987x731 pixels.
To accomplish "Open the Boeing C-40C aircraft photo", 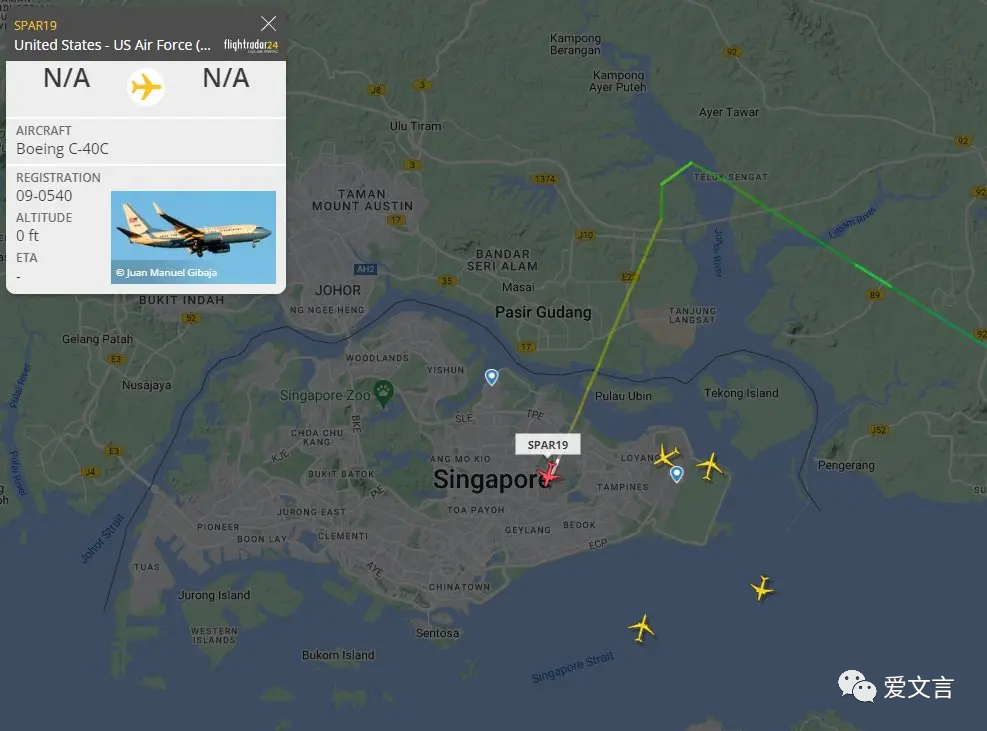I will point(193,237).
